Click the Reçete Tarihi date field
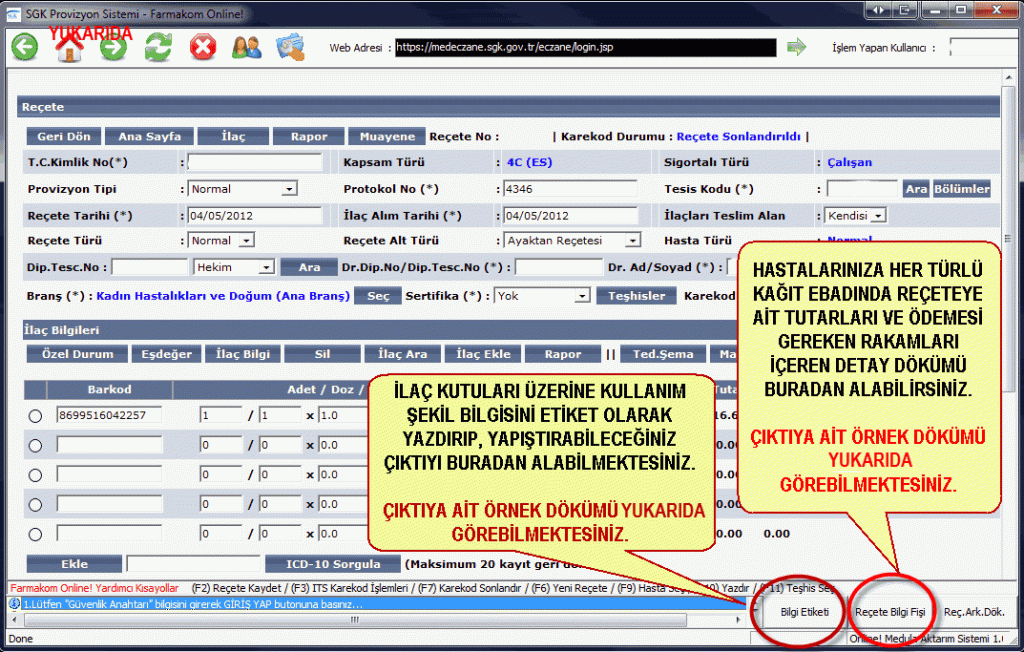This screenshot has height=652, width=1024. (255, 216)
